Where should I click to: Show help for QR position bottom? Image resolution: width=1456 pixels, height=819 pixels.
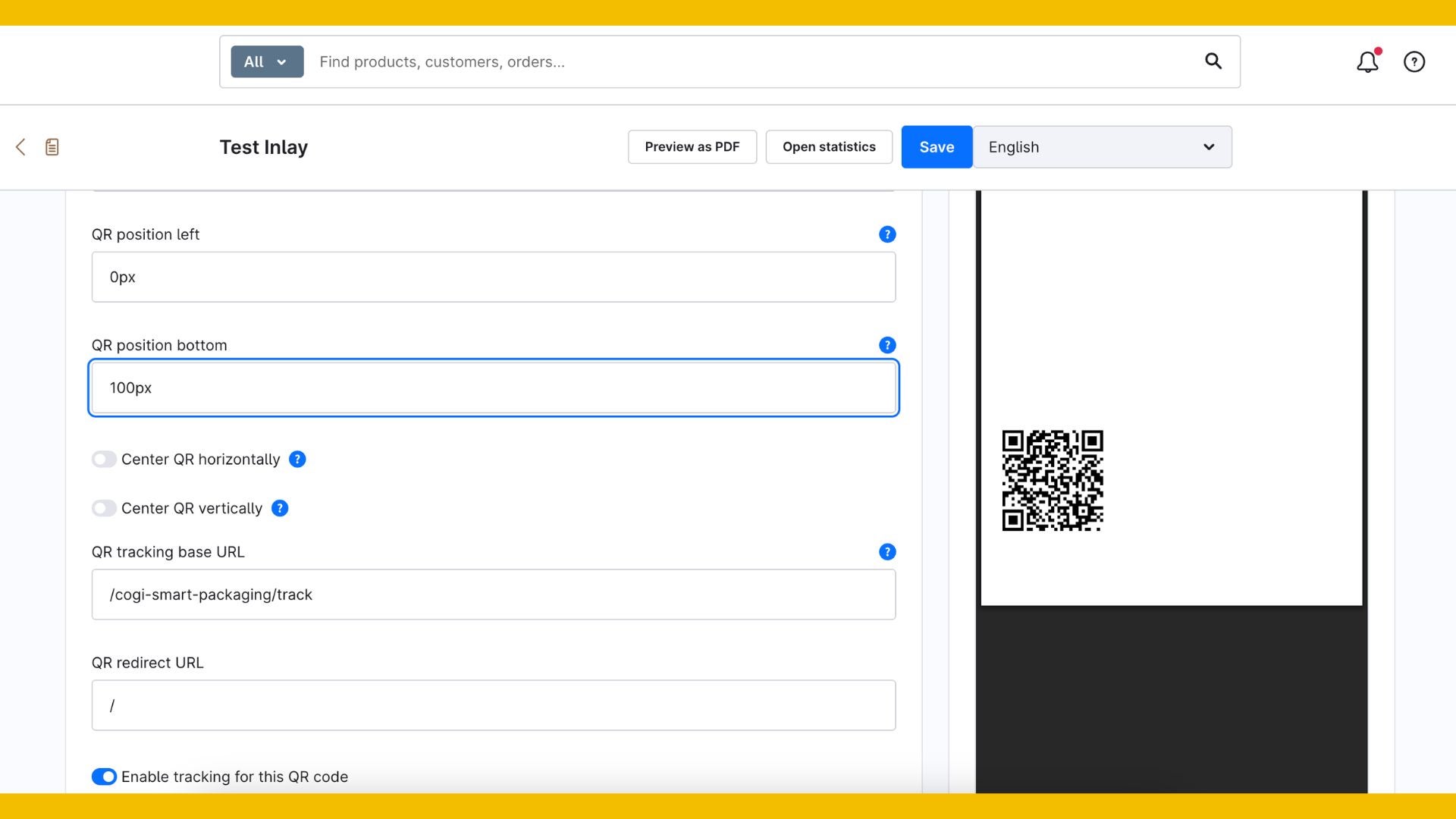point(887,345)
